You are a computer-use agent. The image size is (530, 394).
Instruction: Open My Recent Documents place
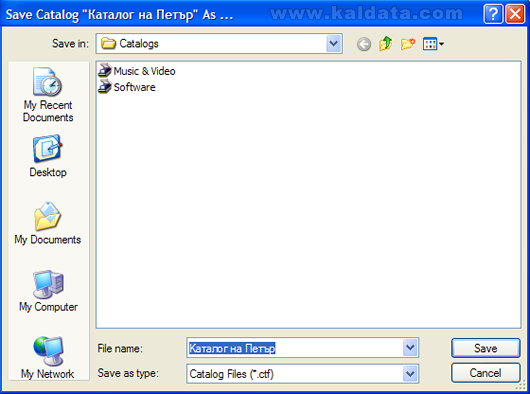(48, 95)
